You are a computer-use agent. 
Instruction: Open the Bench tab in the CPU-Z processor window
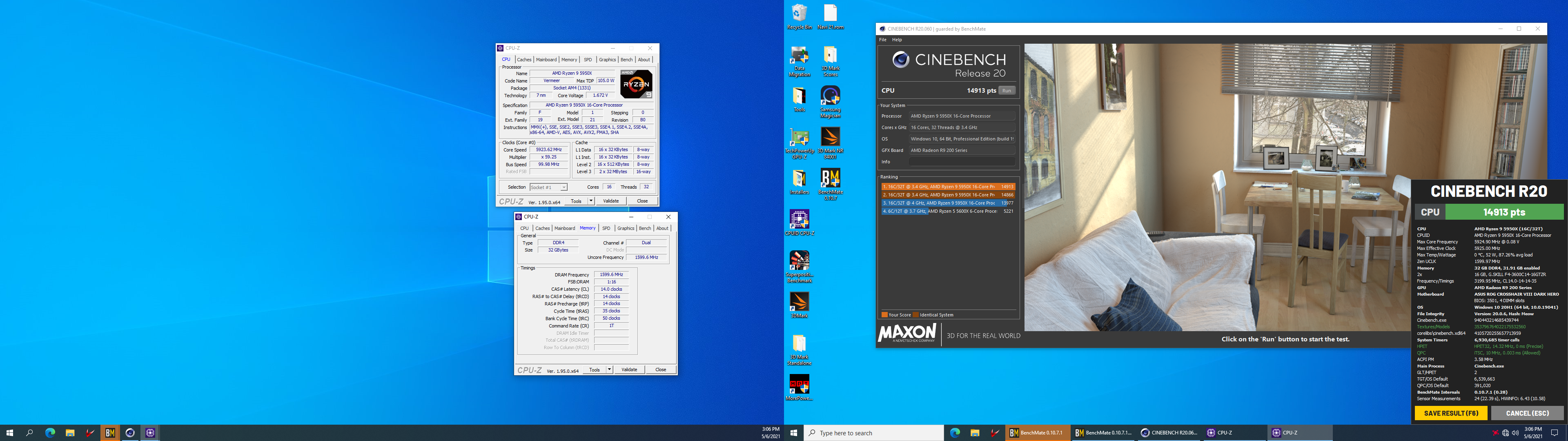coord(626,60)
